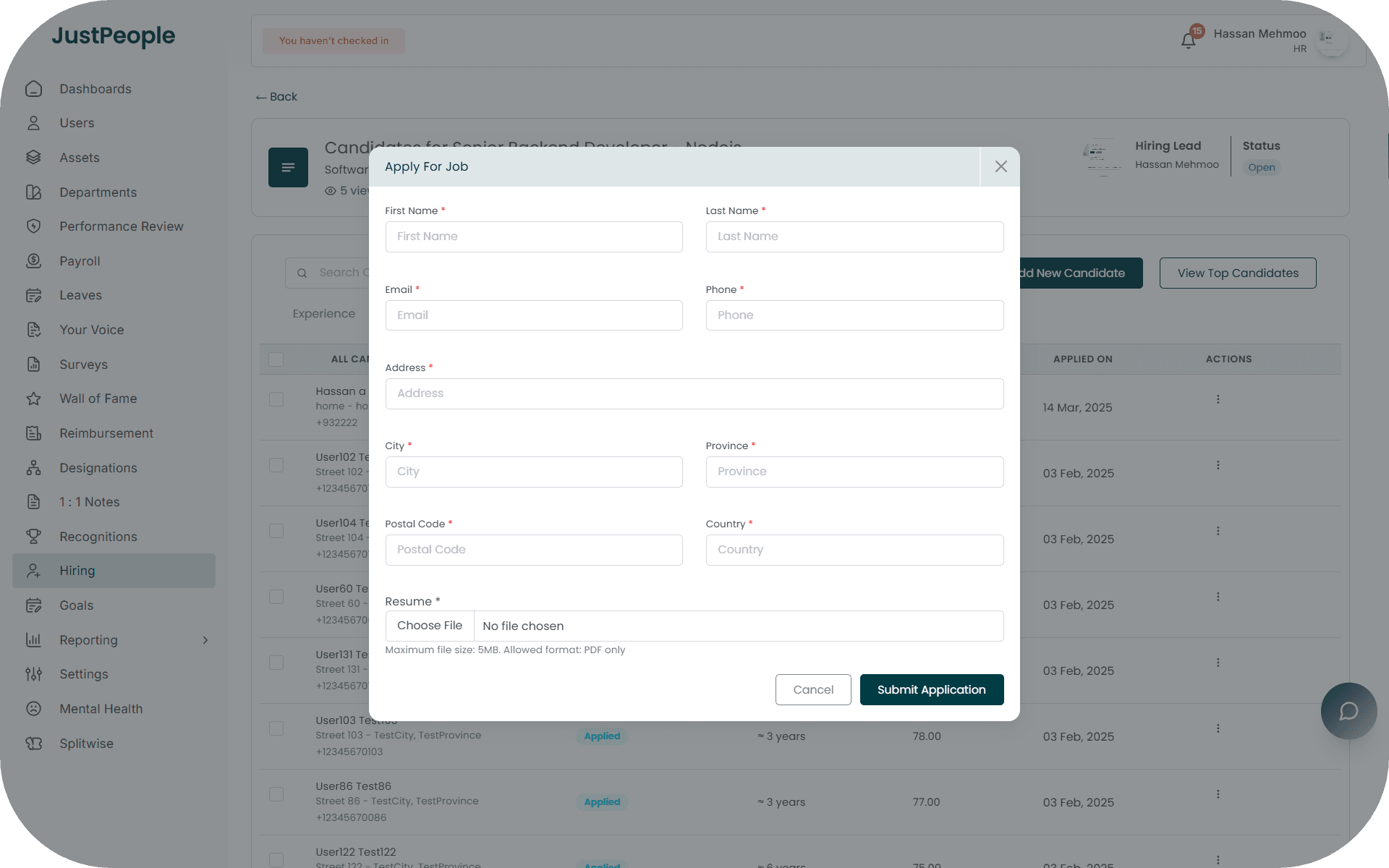Open the Departments menu item
This screenshot has width=1389, height=868.
pos(98,192)
